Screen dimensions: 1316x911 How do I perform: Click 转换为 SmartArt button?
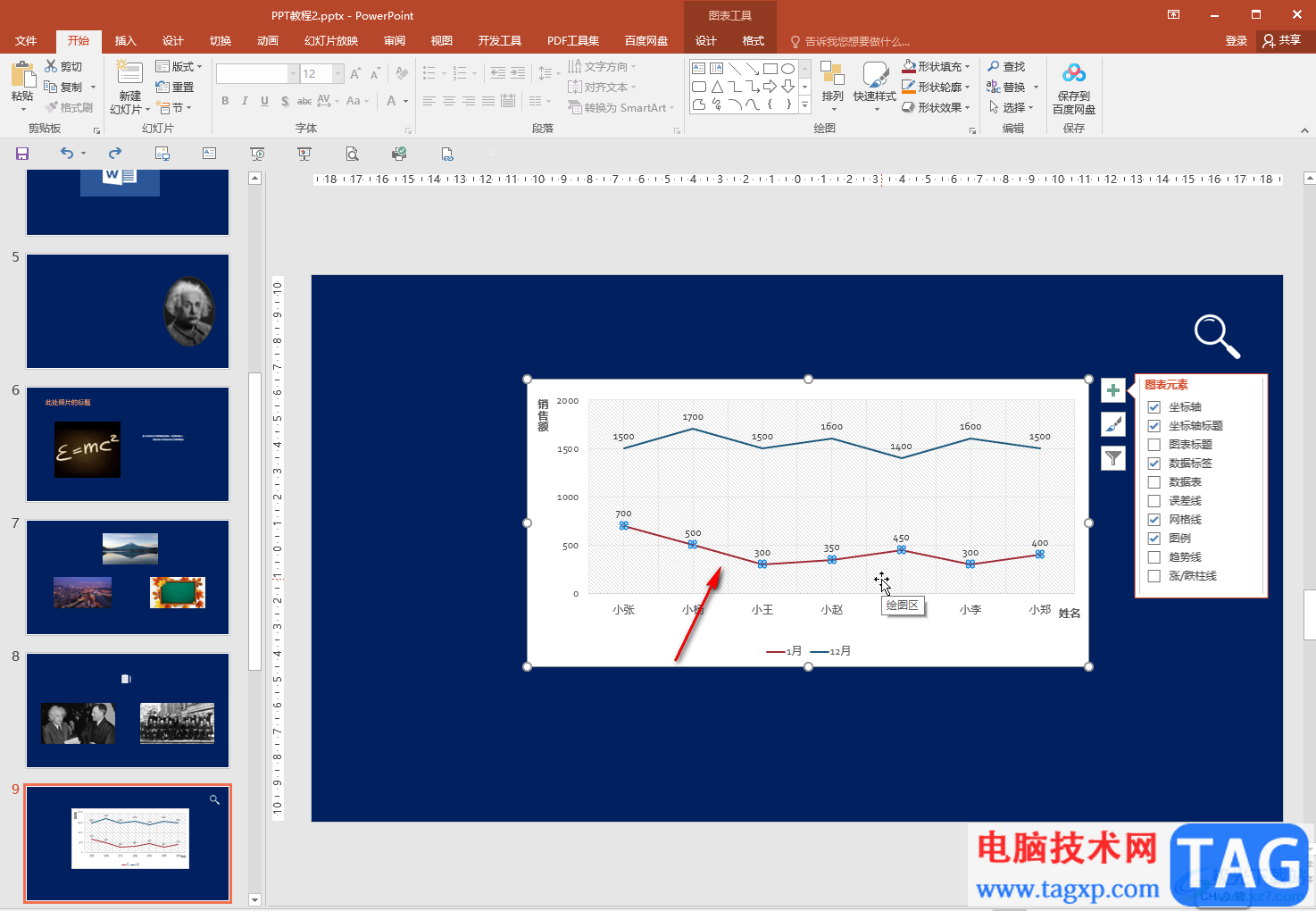pos(620,107)
